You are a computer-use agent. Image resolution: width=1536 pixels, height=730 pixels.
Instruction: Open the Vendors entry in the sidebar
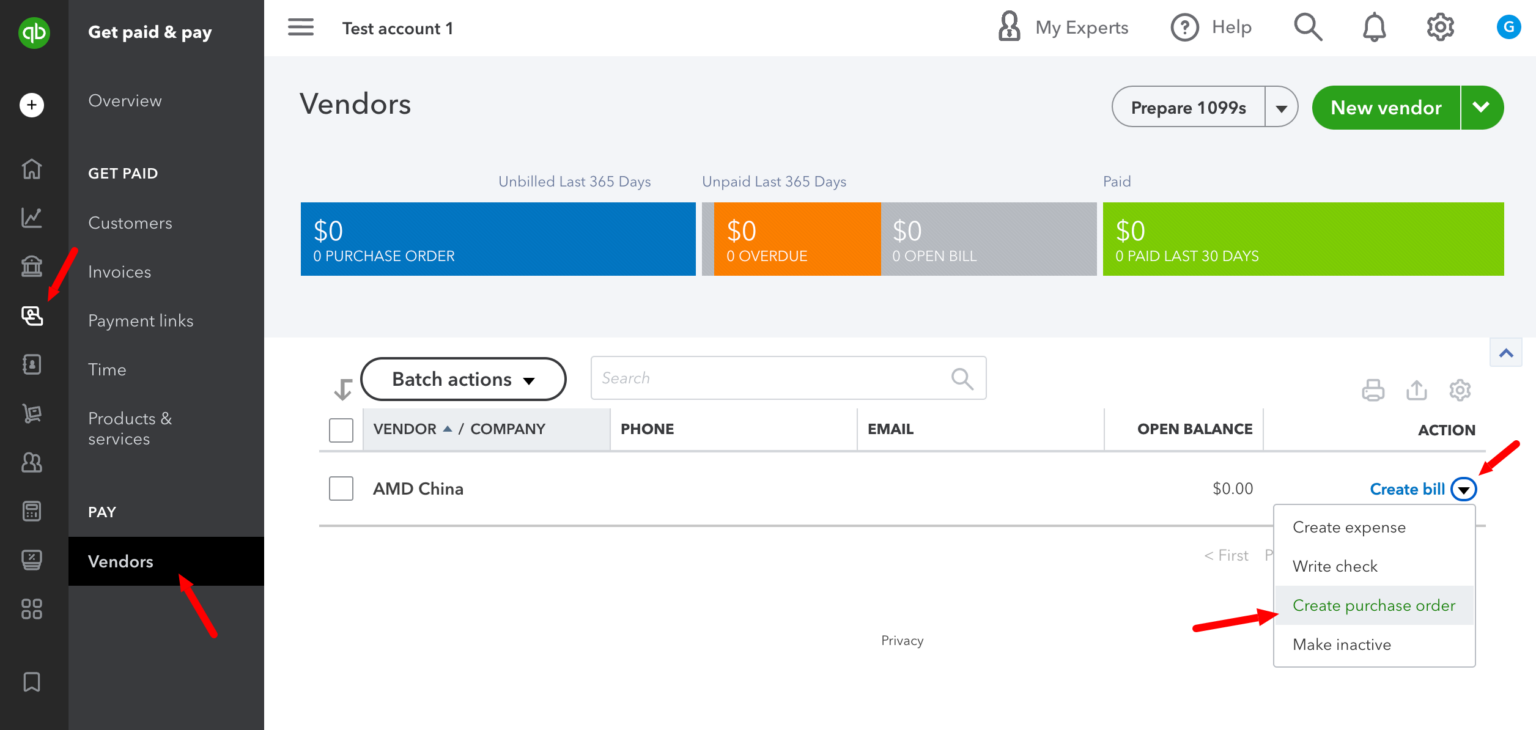pos(120,561)
